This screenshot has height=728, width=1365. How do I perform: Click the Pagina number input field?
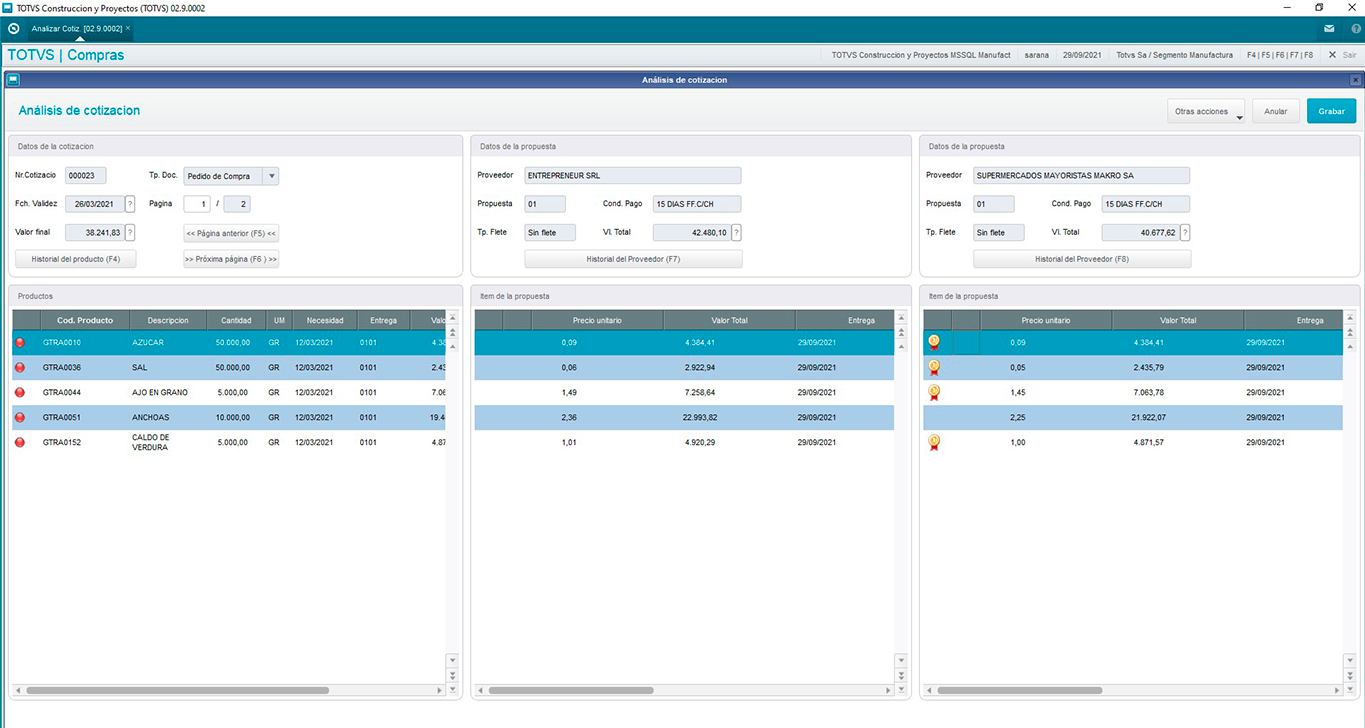click(x=197, y=204)
